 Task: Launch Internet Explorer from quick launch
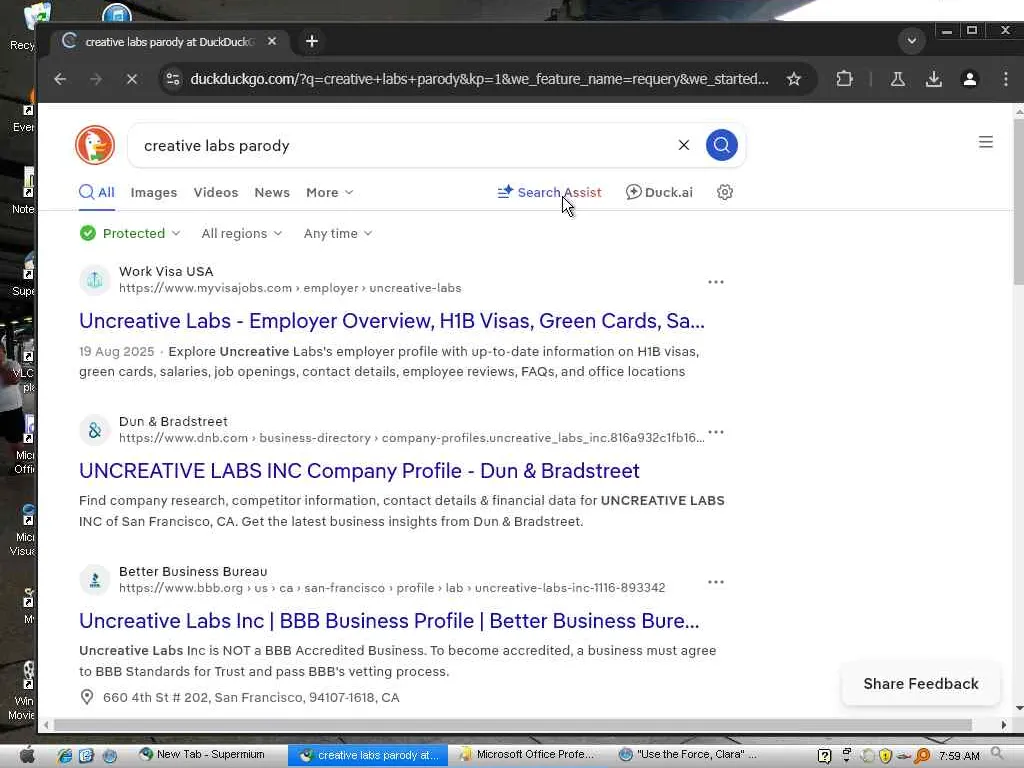64,756
